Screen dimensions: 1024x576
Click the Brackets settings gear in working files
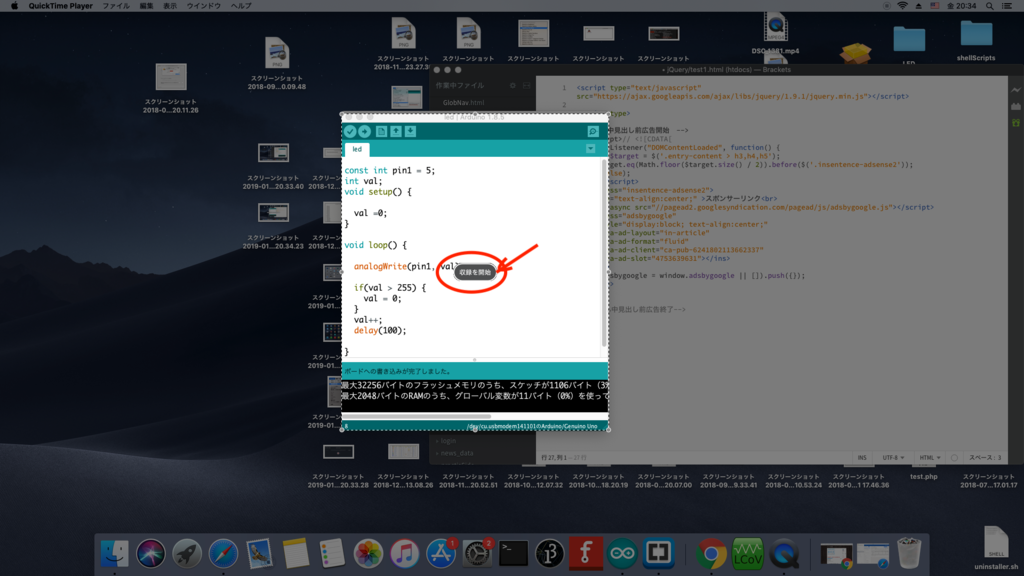coord(513,86)
